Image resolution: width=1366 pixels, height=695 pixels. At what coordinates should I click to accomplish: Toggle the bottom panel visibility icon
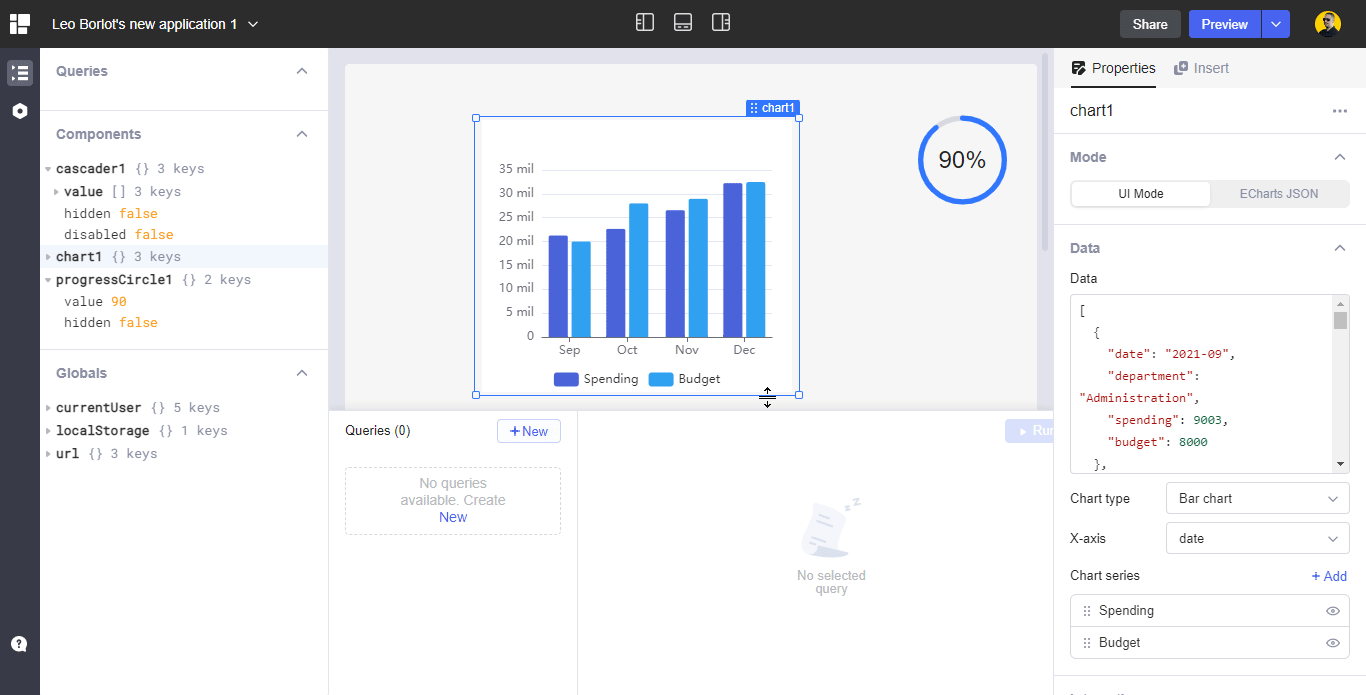pyautogui.click(x=683, y=21)
